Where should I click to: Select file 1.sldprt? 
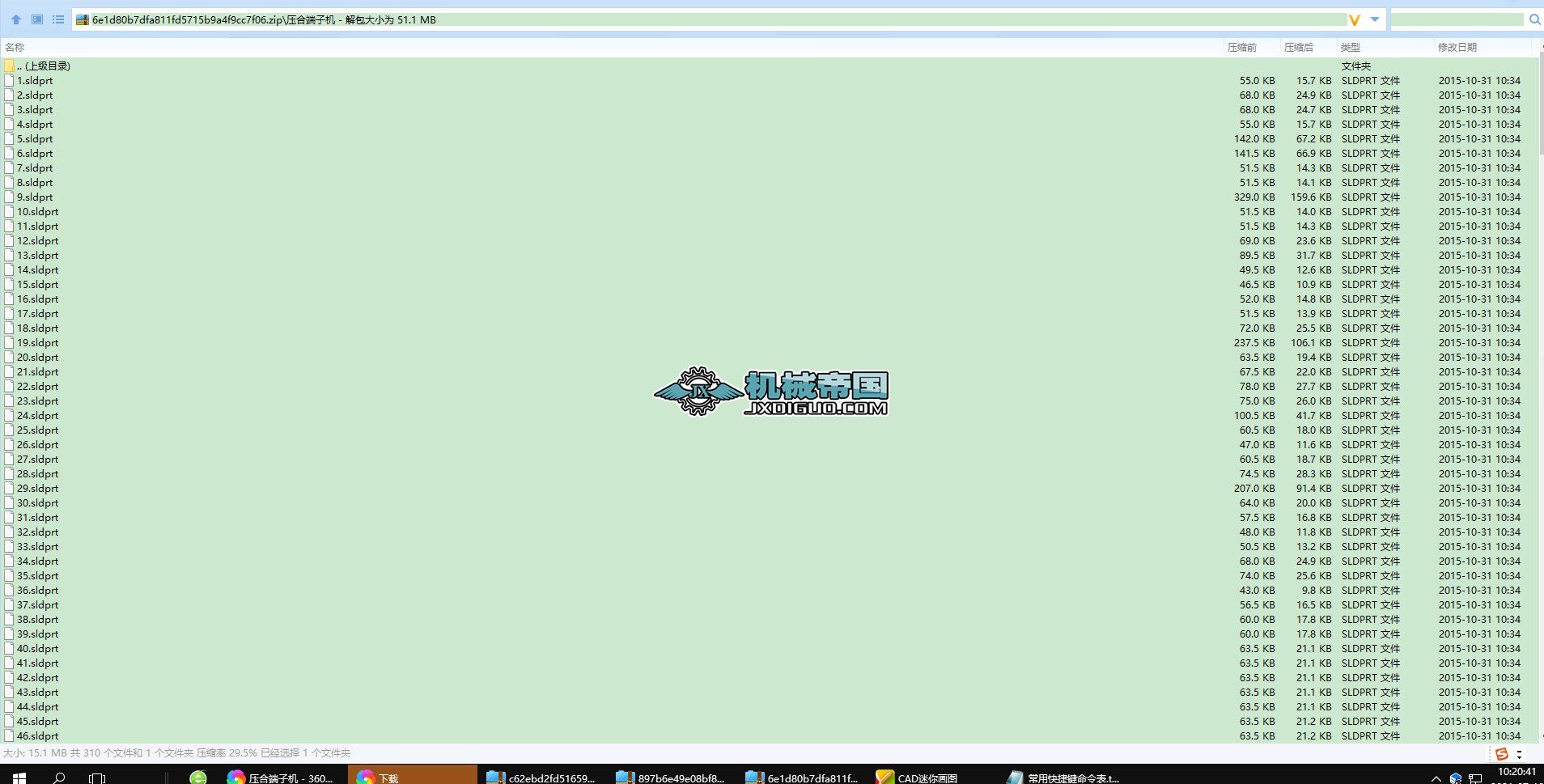[x=35, y=80]
